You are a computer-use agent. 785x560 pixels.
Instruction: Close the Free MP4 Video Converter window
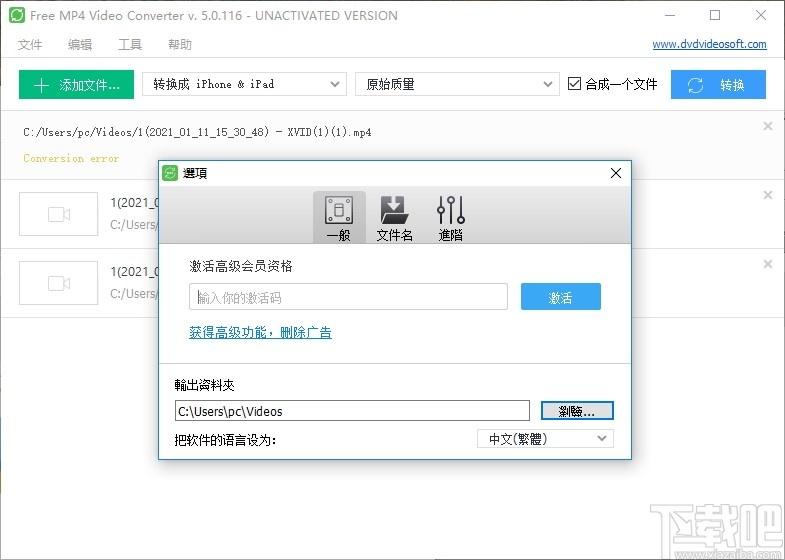pos(760,15)
